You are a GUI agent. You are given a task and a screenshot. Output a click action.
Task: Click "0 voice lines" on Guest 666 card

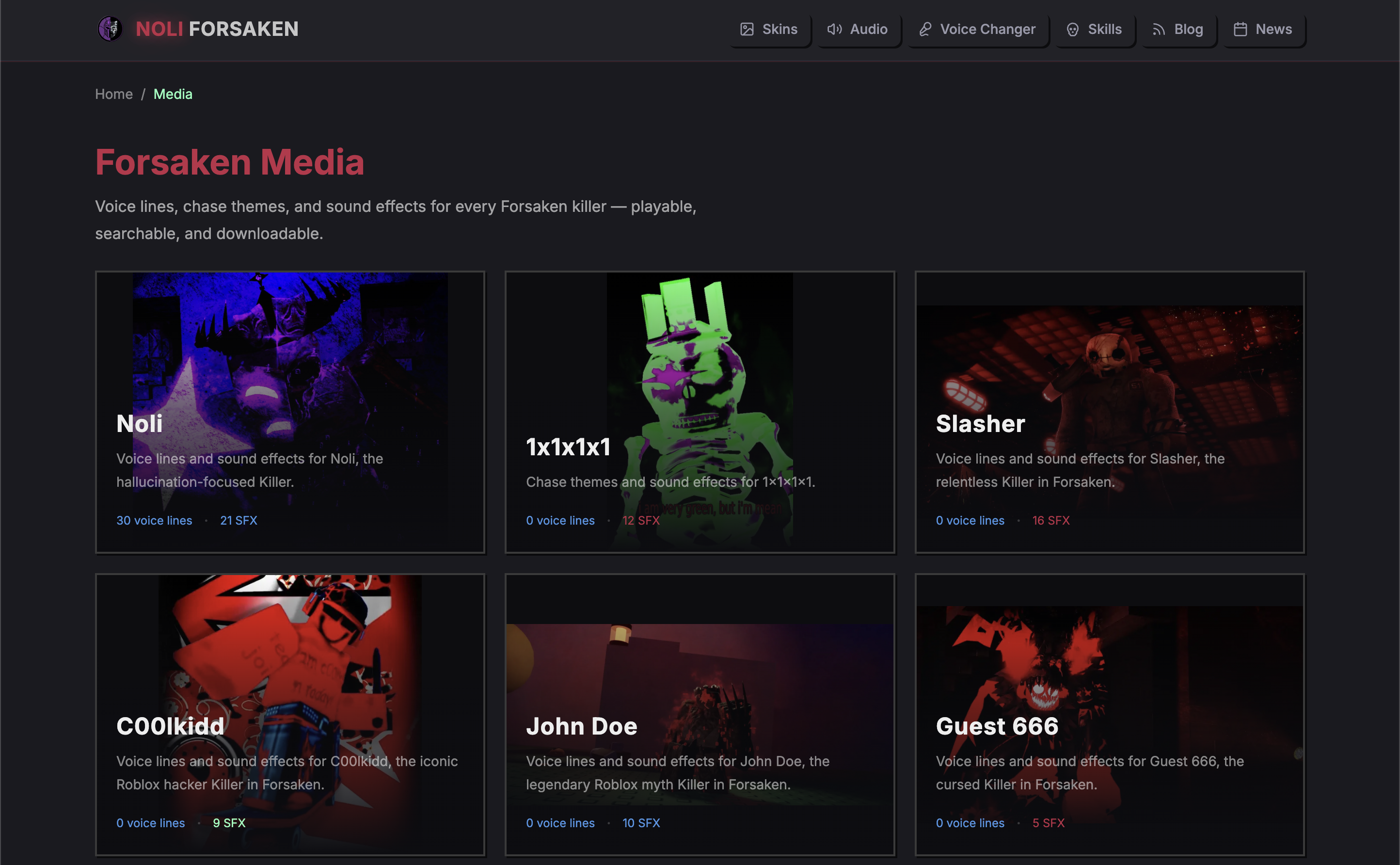(x=970, y=823)
